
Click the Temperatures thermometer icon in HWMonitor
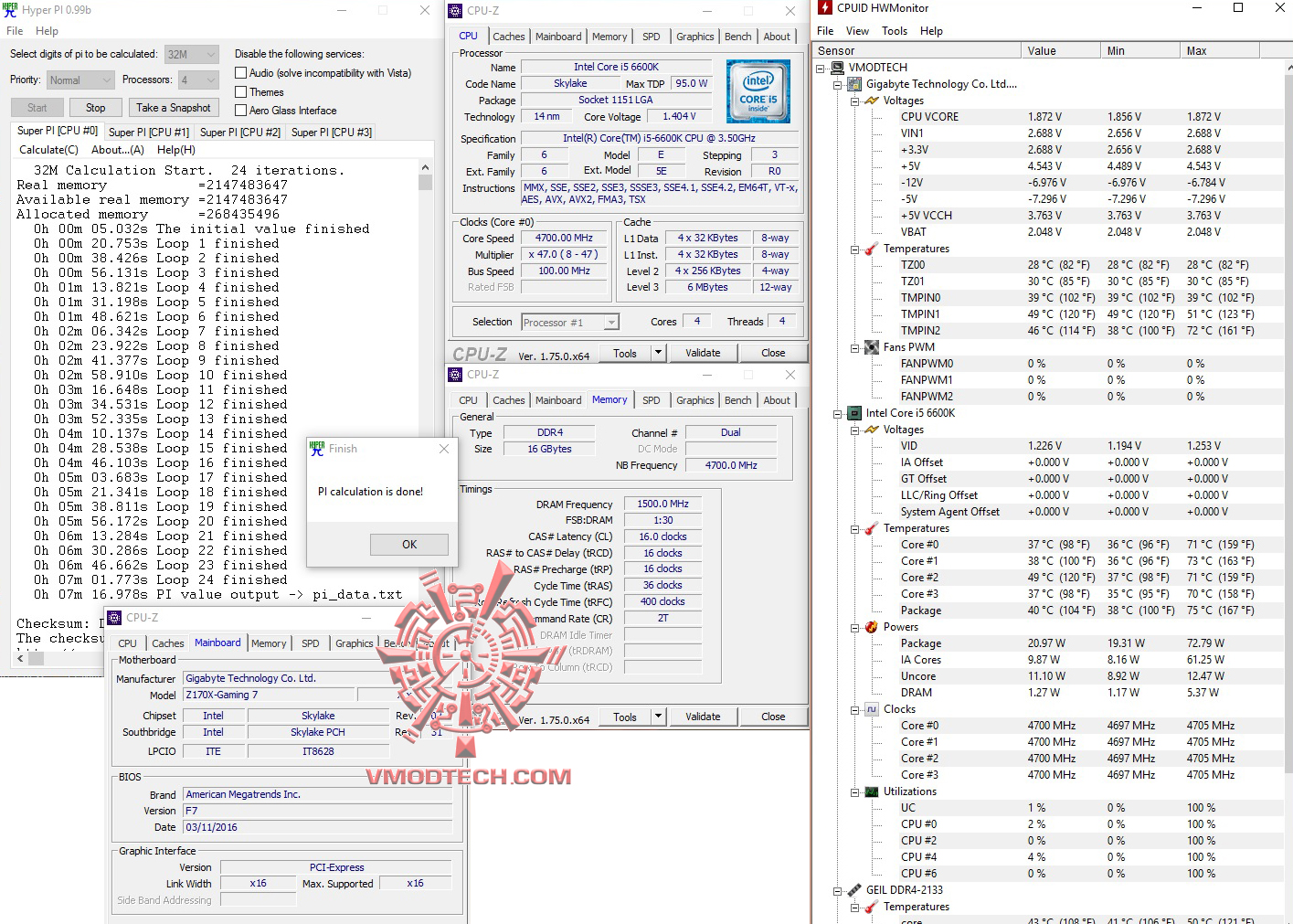pos(871,248)
